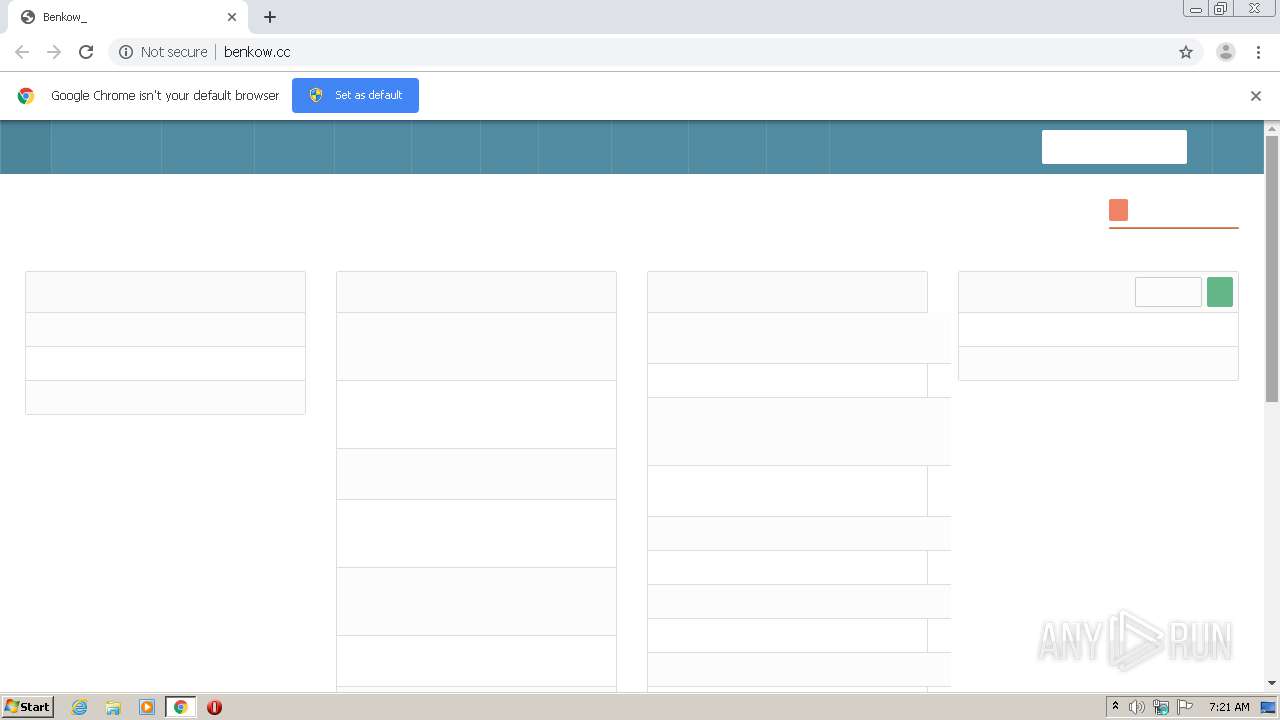Open the Chrome profile avatar
Image resolution: width=1280 pixels, height=720 pixels.
point(1226,52)
